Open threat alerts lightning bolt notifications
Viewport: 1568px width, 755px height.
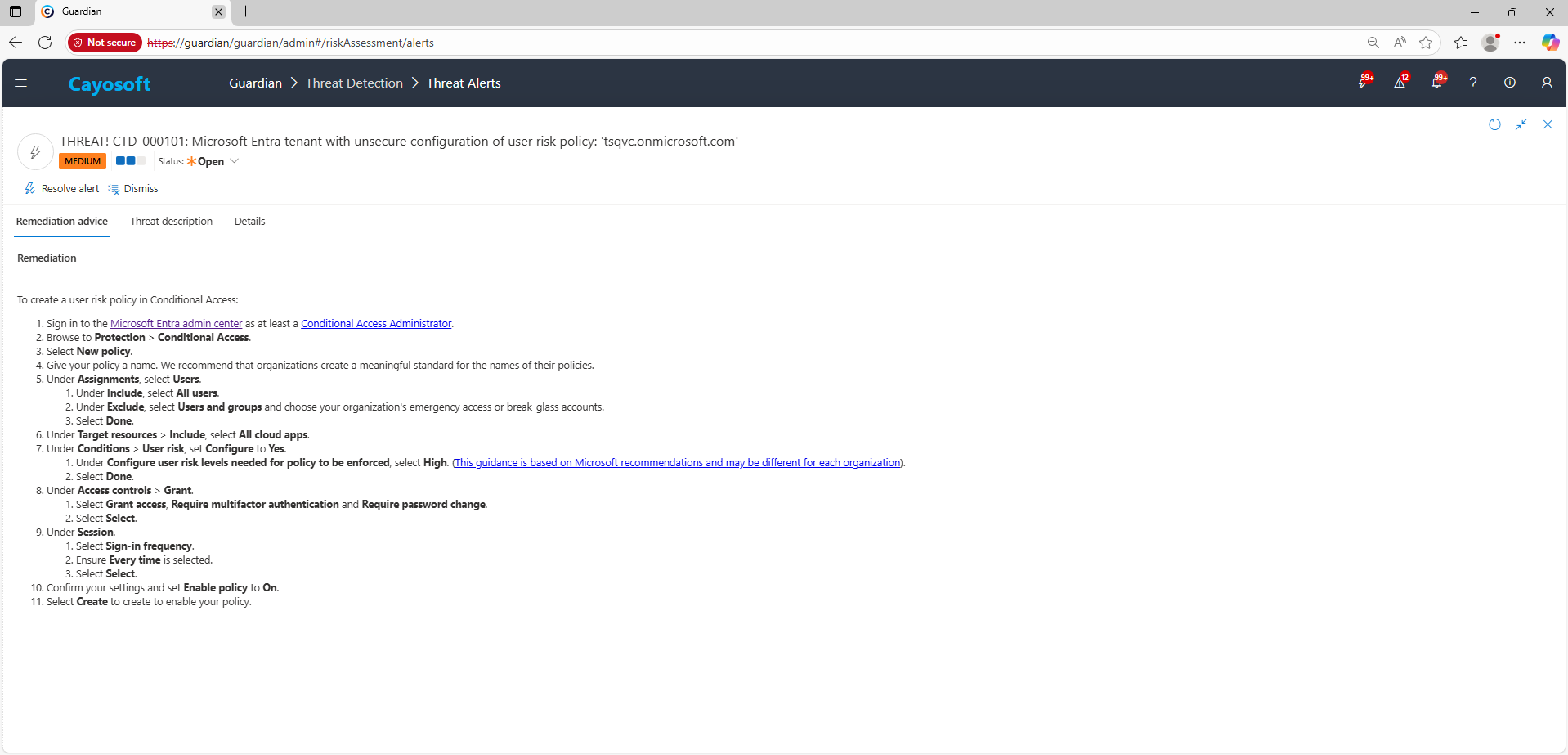1364,83
